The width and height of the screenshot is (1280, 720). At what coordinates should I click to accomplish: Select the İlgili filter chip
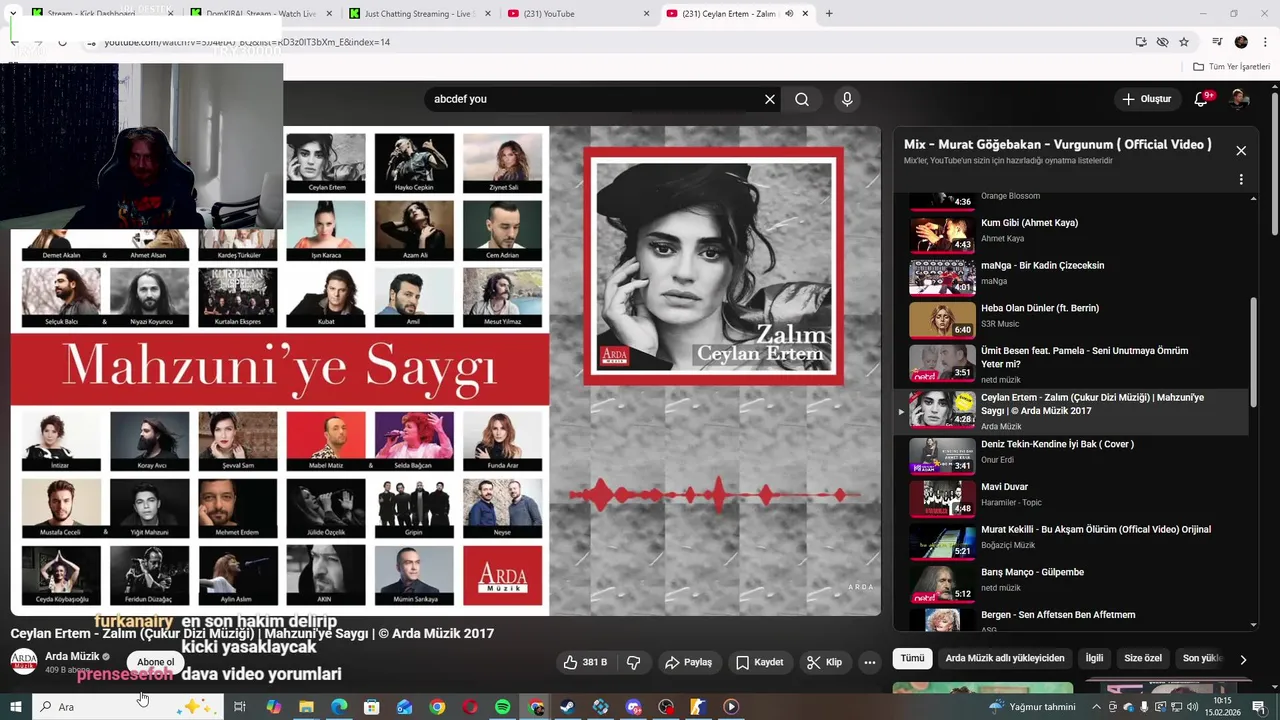point(1094,658)
